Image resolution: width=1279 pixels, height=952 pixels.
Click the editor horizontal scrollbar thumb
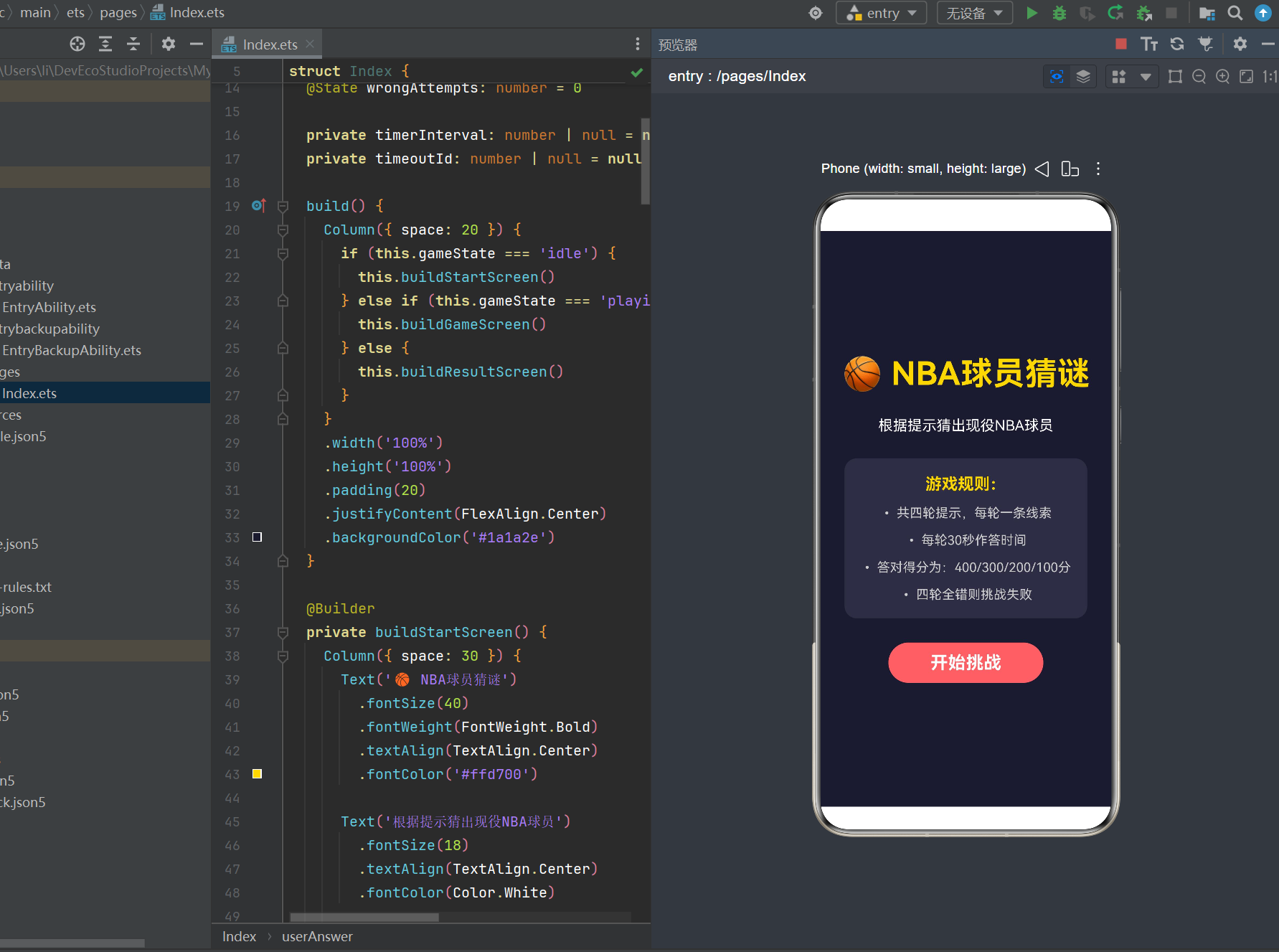(364, 918)
